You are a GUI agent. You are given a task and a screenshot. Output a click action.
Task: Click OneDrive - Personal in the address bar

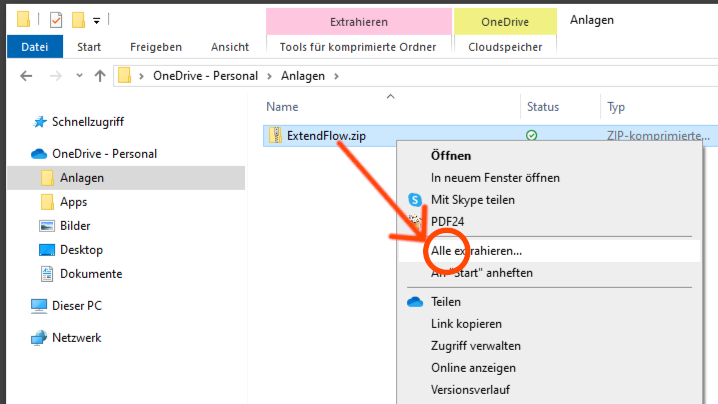(206, 76)
